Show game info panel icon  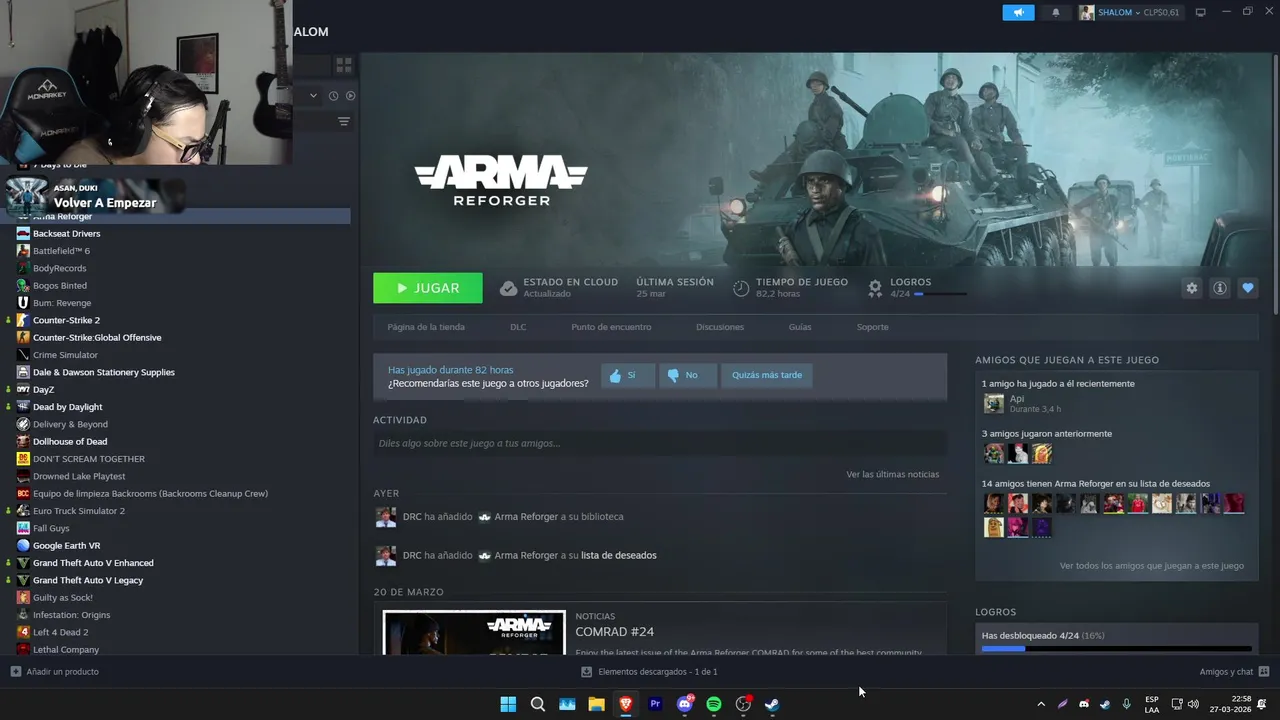point(1220,288)
